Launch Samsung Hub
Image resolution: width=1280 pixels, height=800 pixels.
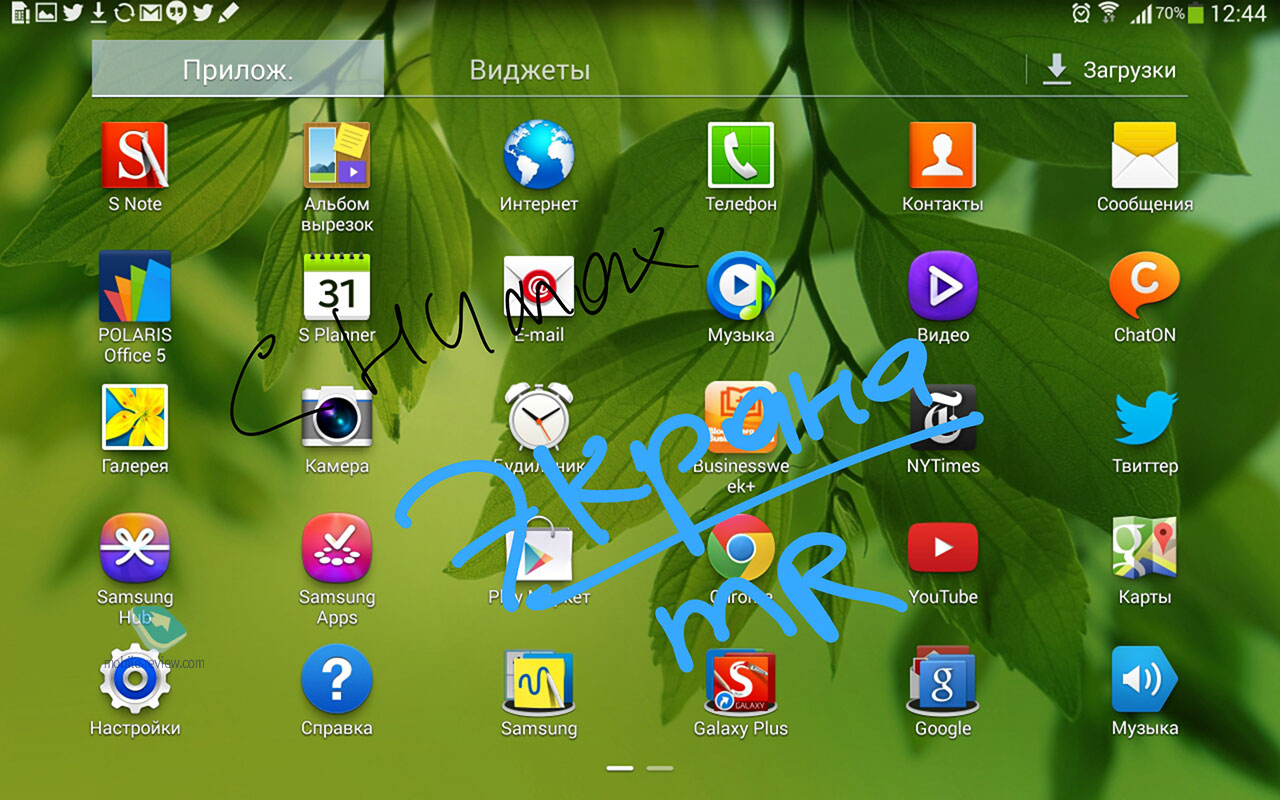[x=135, y=548]
